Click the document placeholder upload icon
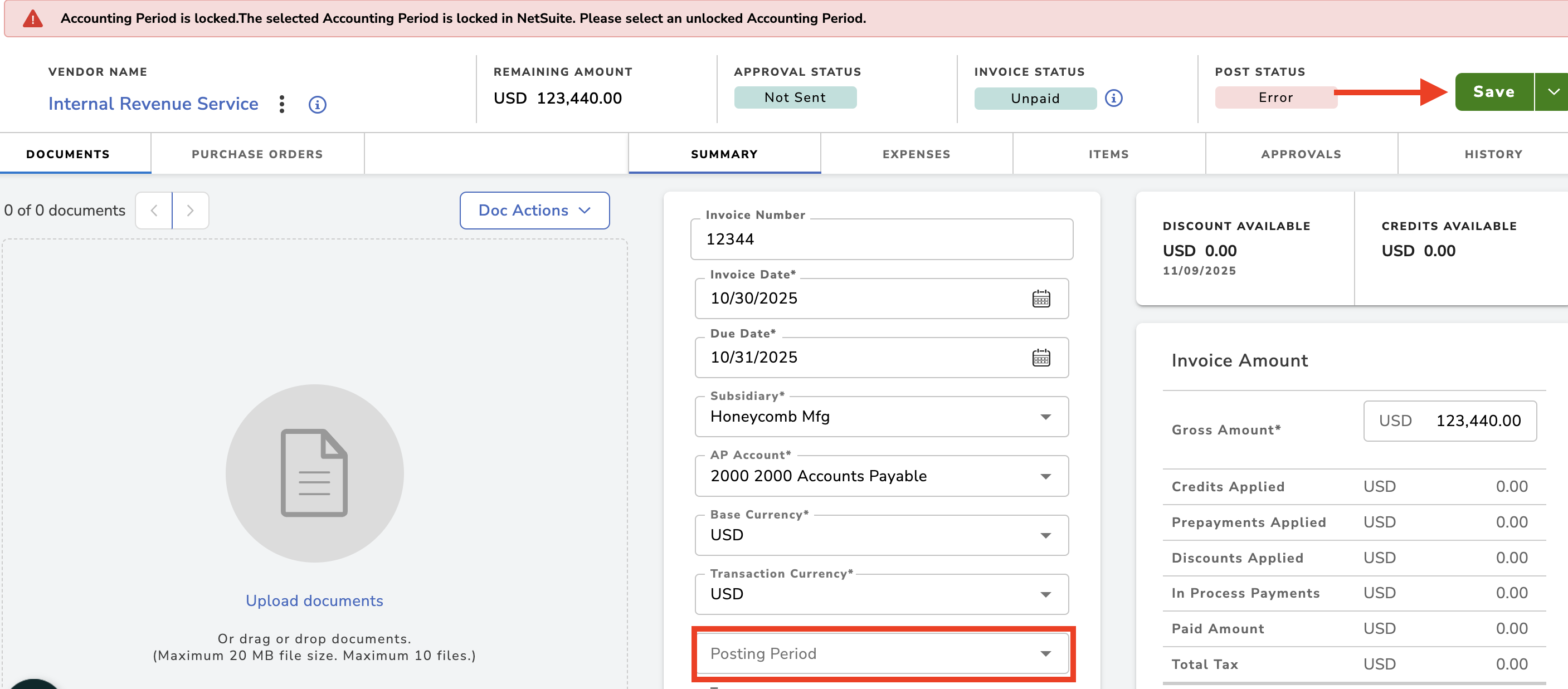This screenshot has height=689, width=1568. tap(314, 473)
